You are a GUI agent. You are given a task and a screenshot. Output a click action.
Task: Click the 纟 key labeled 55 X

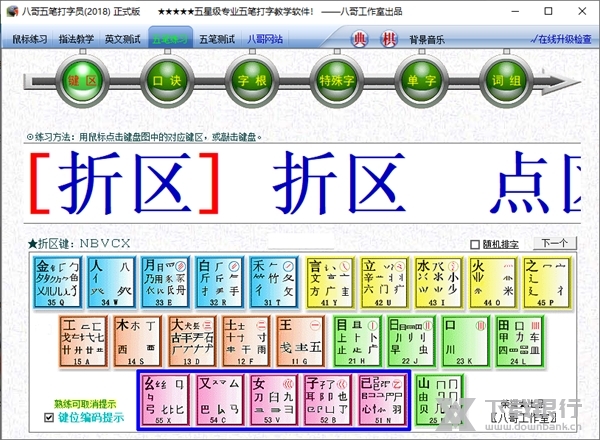165,400
